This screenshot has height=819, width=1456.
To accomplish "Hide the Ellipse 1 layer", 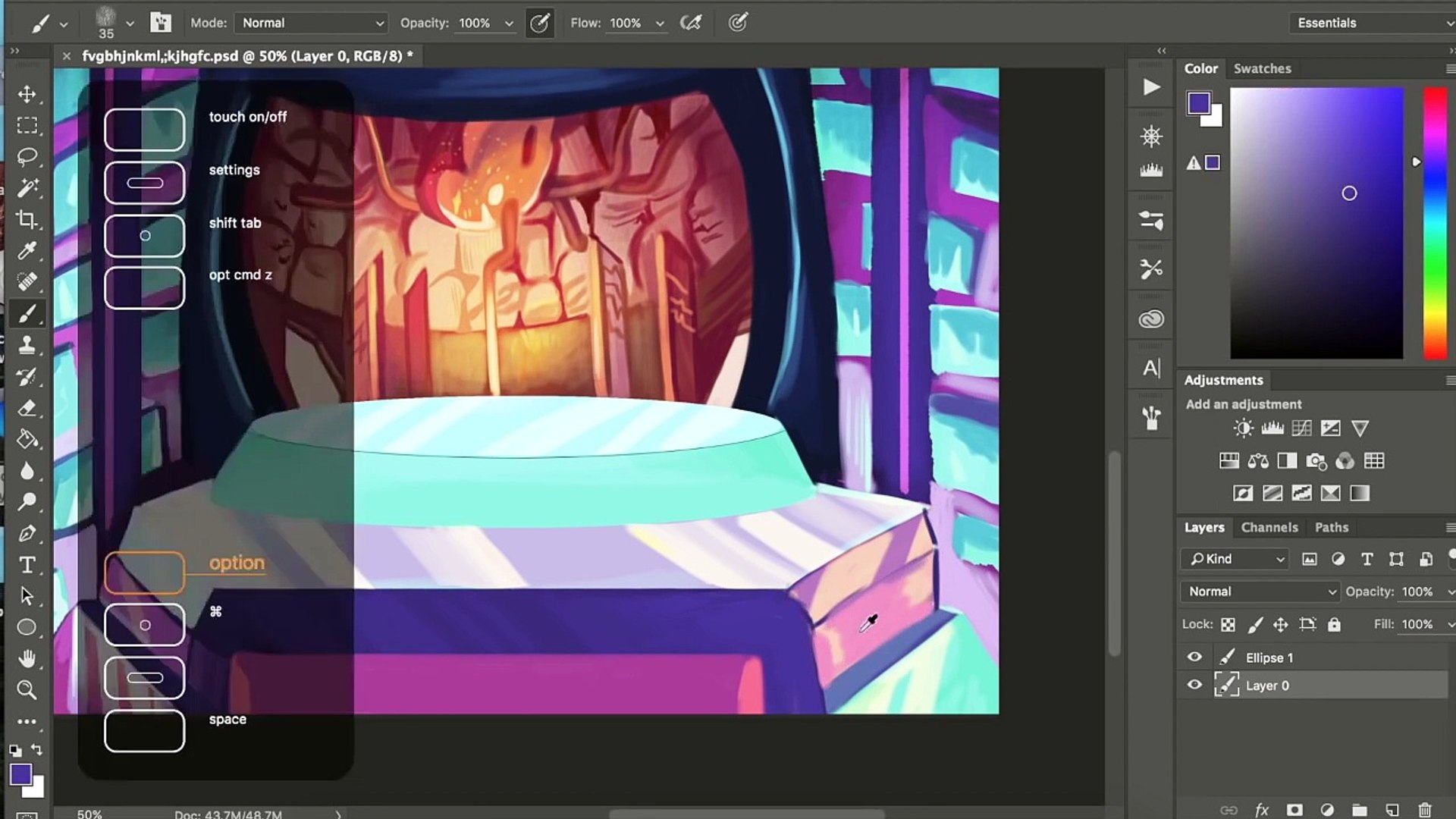I will coord(1194,657).
